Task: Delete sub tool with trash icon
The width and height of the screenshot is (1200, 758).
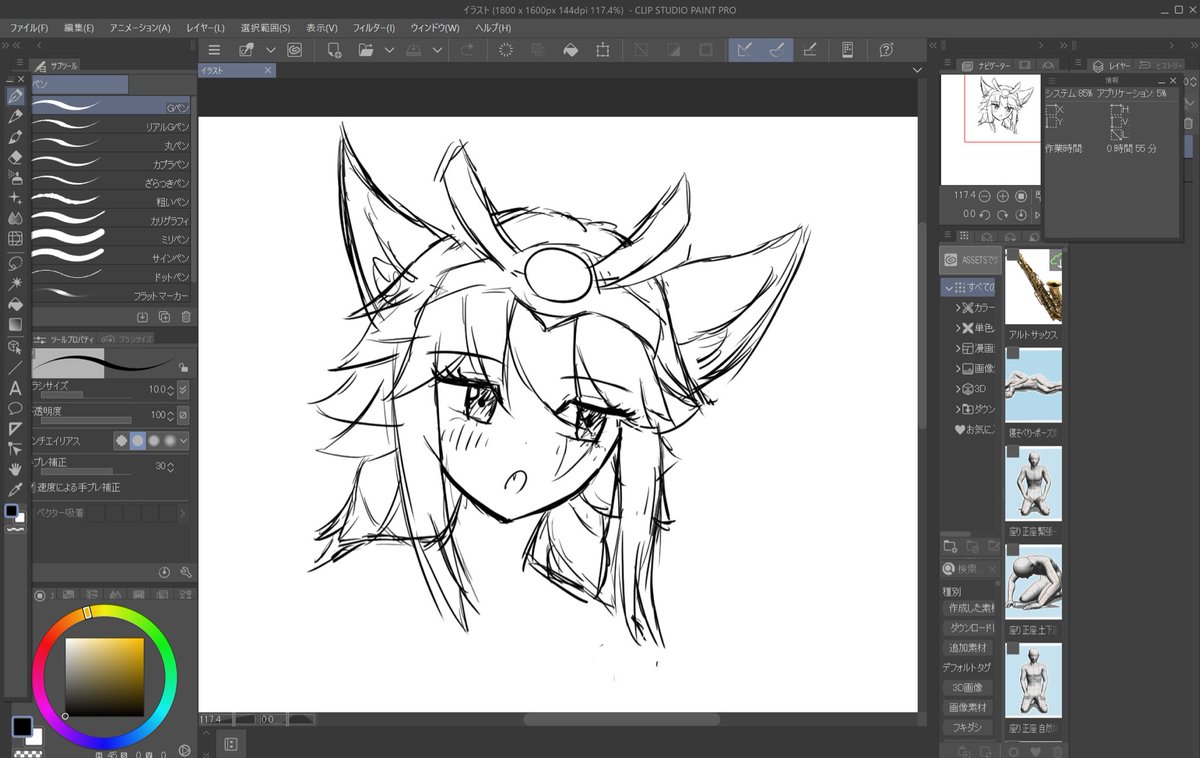Action: pyautogui.click(x=186, y=317)
